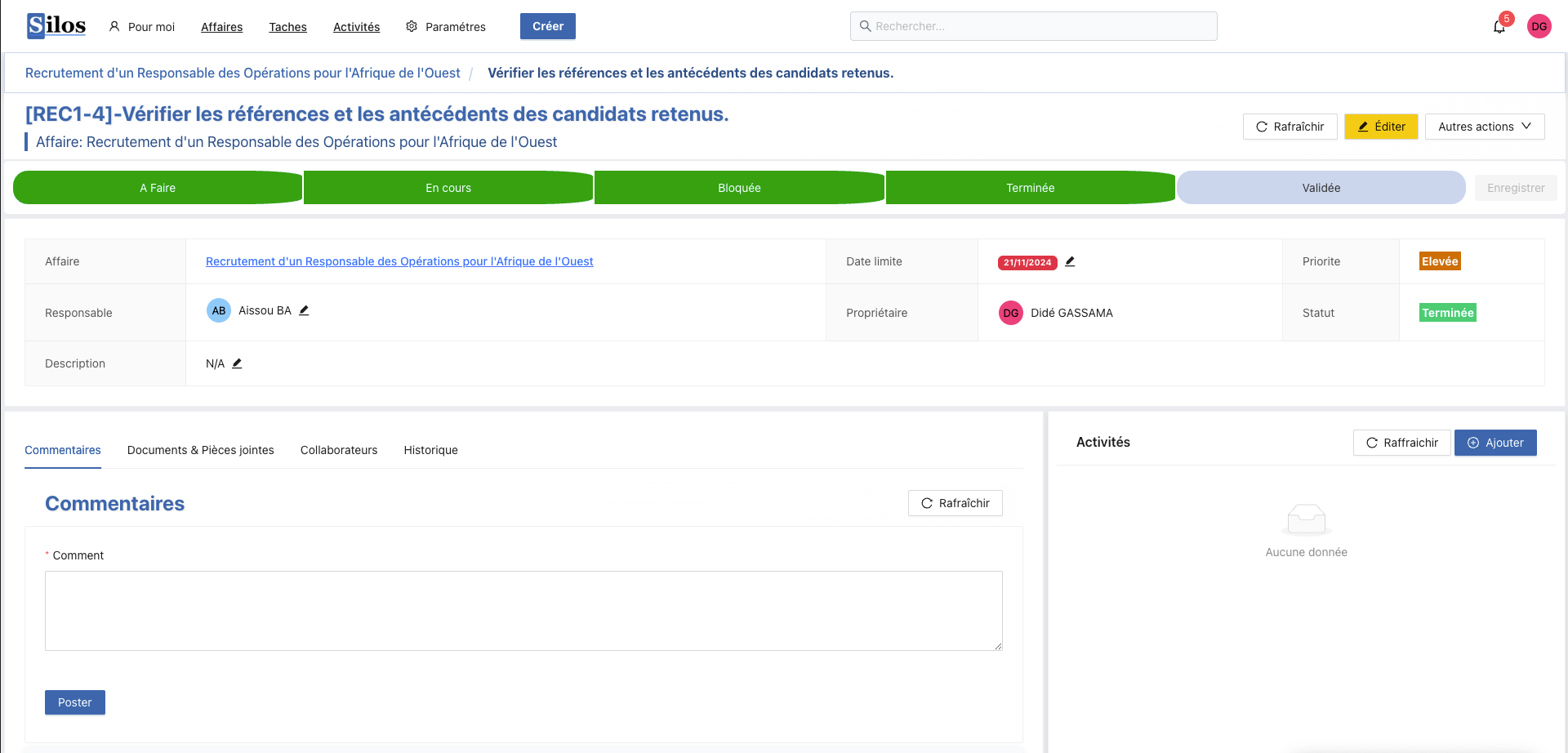Screen dimensions: 1568x753
Task: Click the DG avatar beside Didé GASSAMA
Action: (1010, 313)
